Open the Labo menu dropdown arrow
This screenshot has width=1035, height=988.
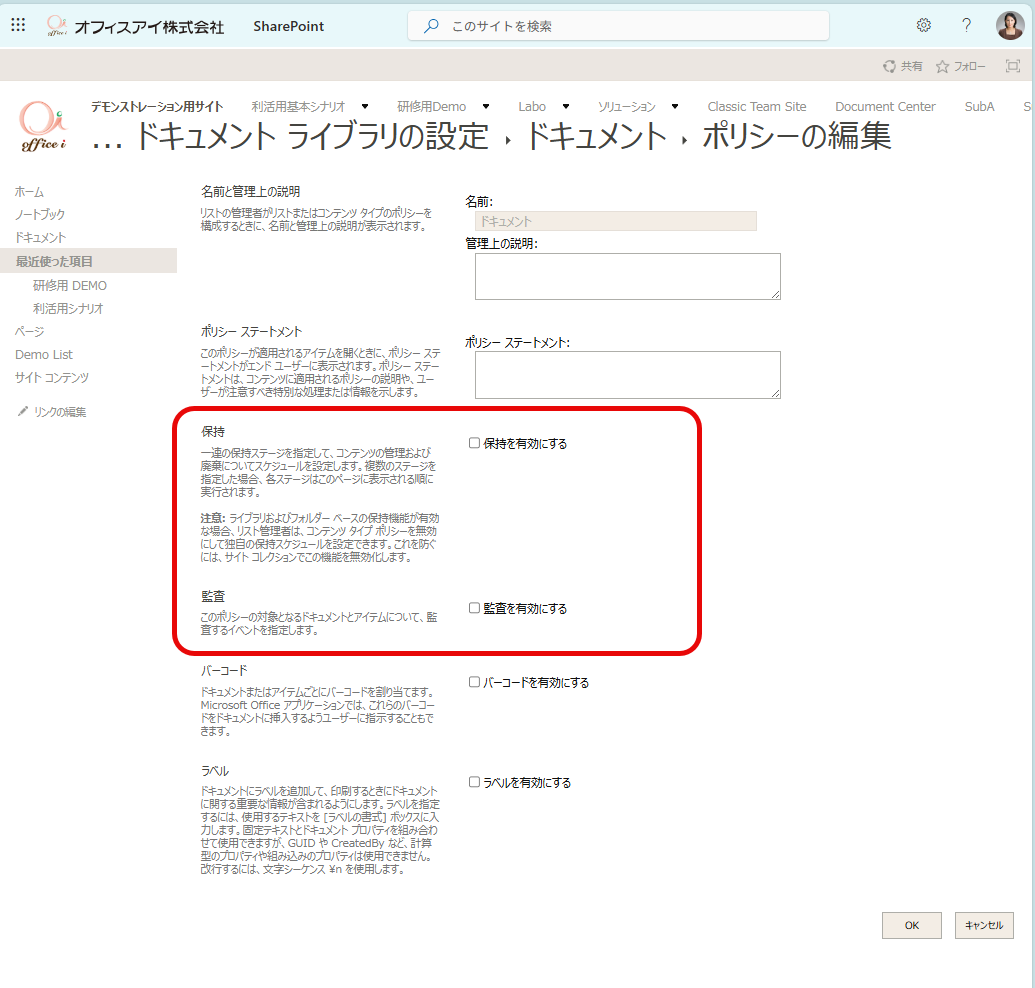[x=566, y=107]
